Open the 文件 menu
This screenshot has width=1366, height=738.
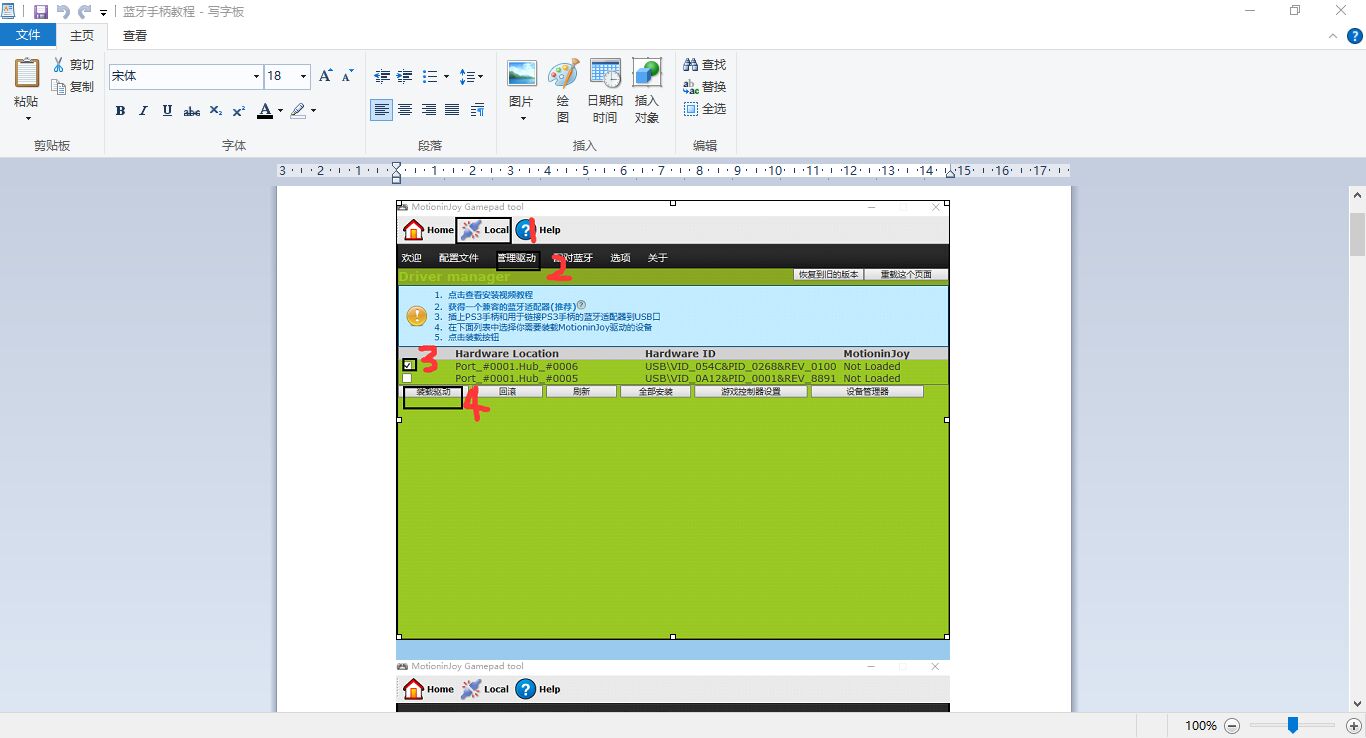pyautogui.click(x=28, y=35)
